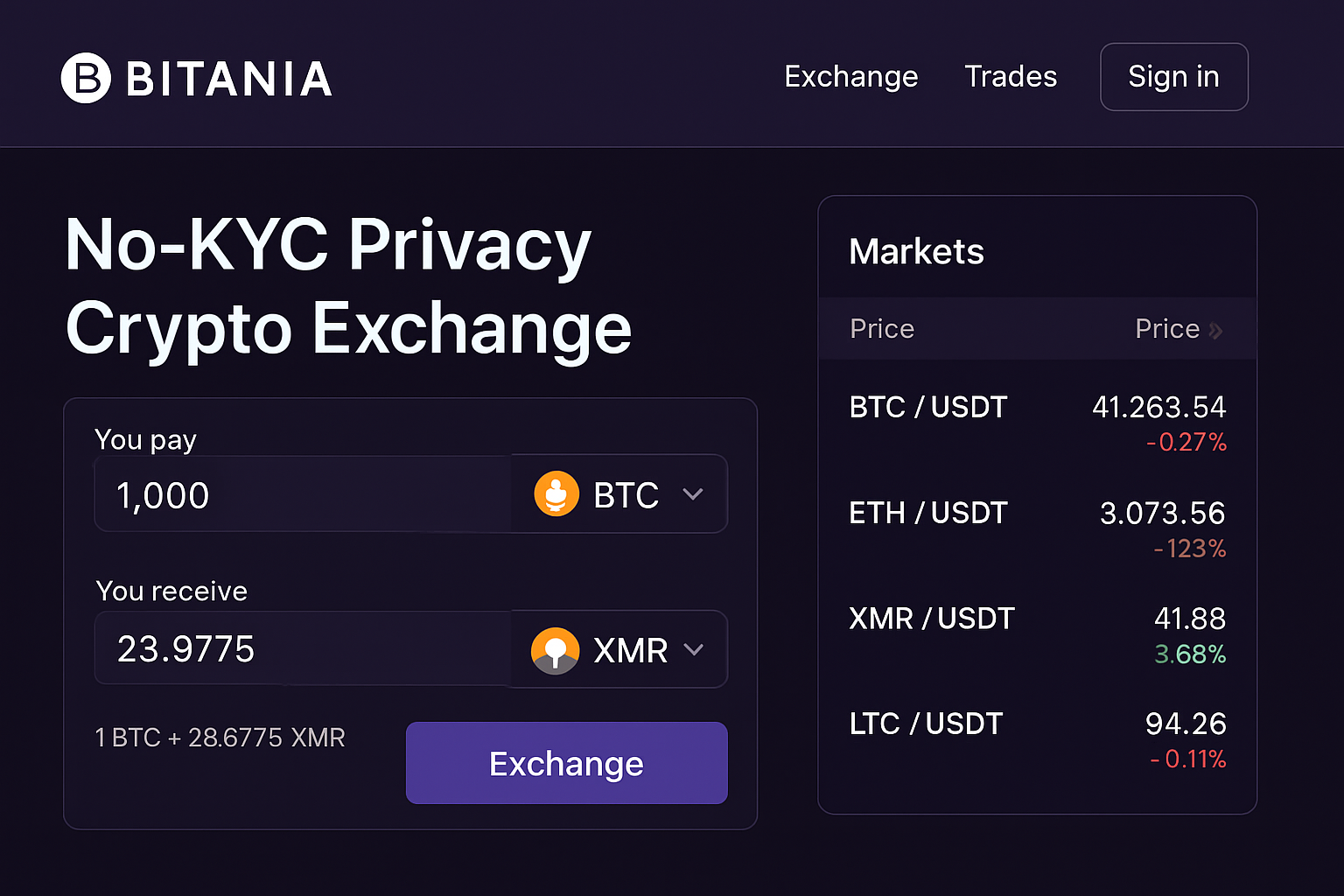Viewport: 1344px width, 896px height.
Task: Click the Price label in Markets header
Action: click(x=881, y=329)
